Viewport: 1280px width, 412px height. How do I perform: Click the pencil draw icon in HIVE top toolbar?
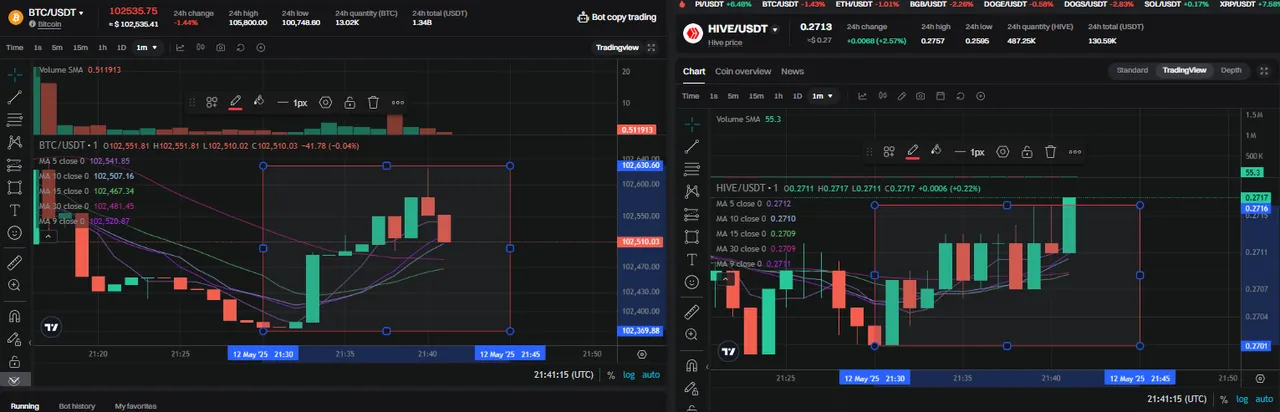coord(900,96)
